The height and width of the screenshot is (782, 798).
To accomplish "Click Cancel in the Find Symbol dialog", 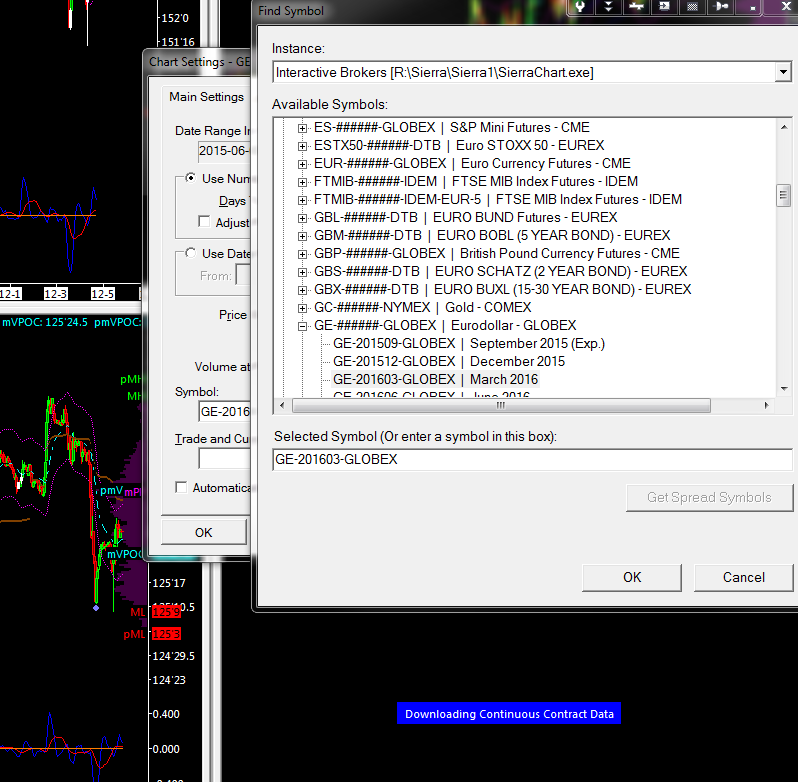I will point(744,577).
